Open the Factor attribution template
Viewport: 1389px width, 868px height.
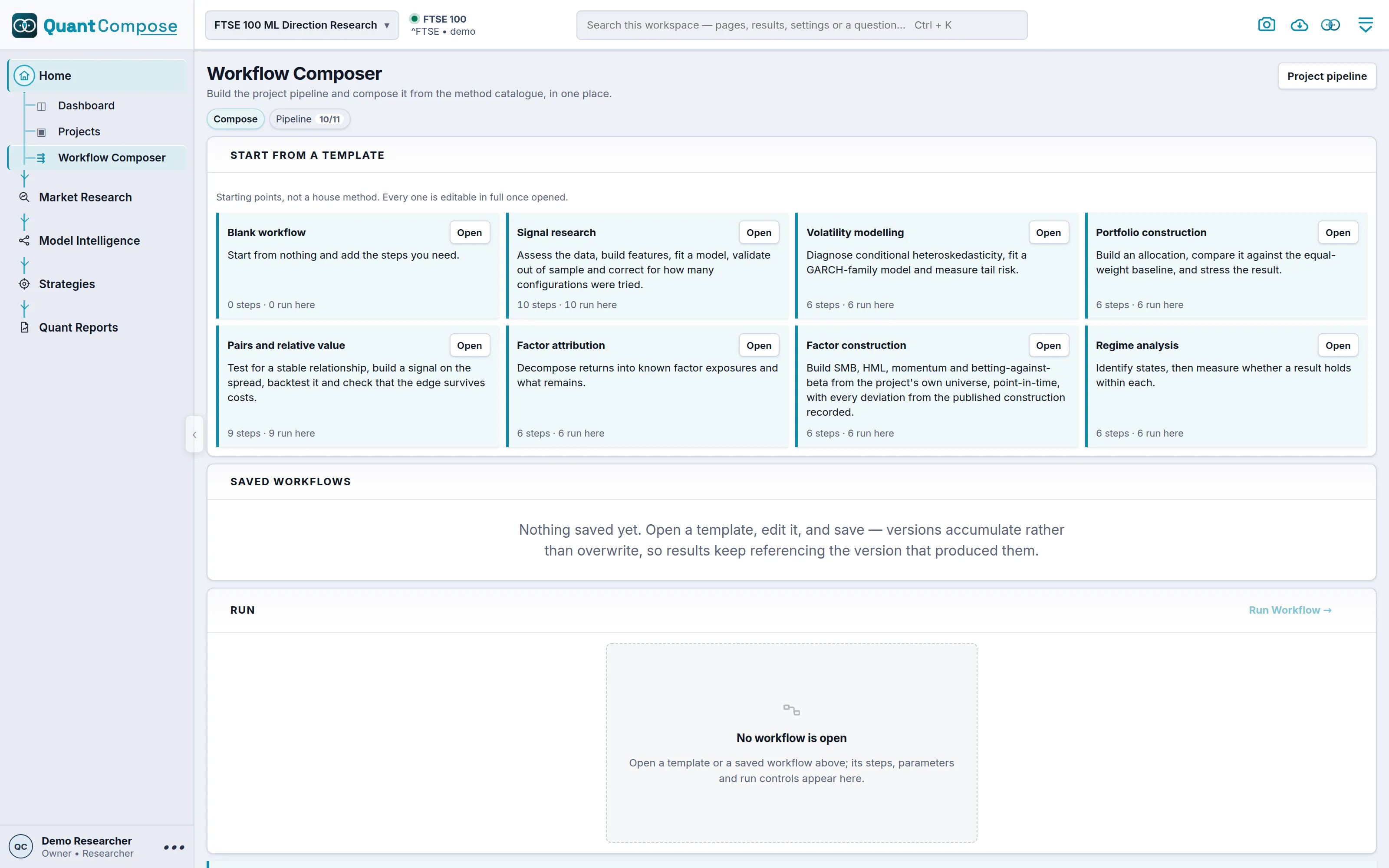click(759, 345)
